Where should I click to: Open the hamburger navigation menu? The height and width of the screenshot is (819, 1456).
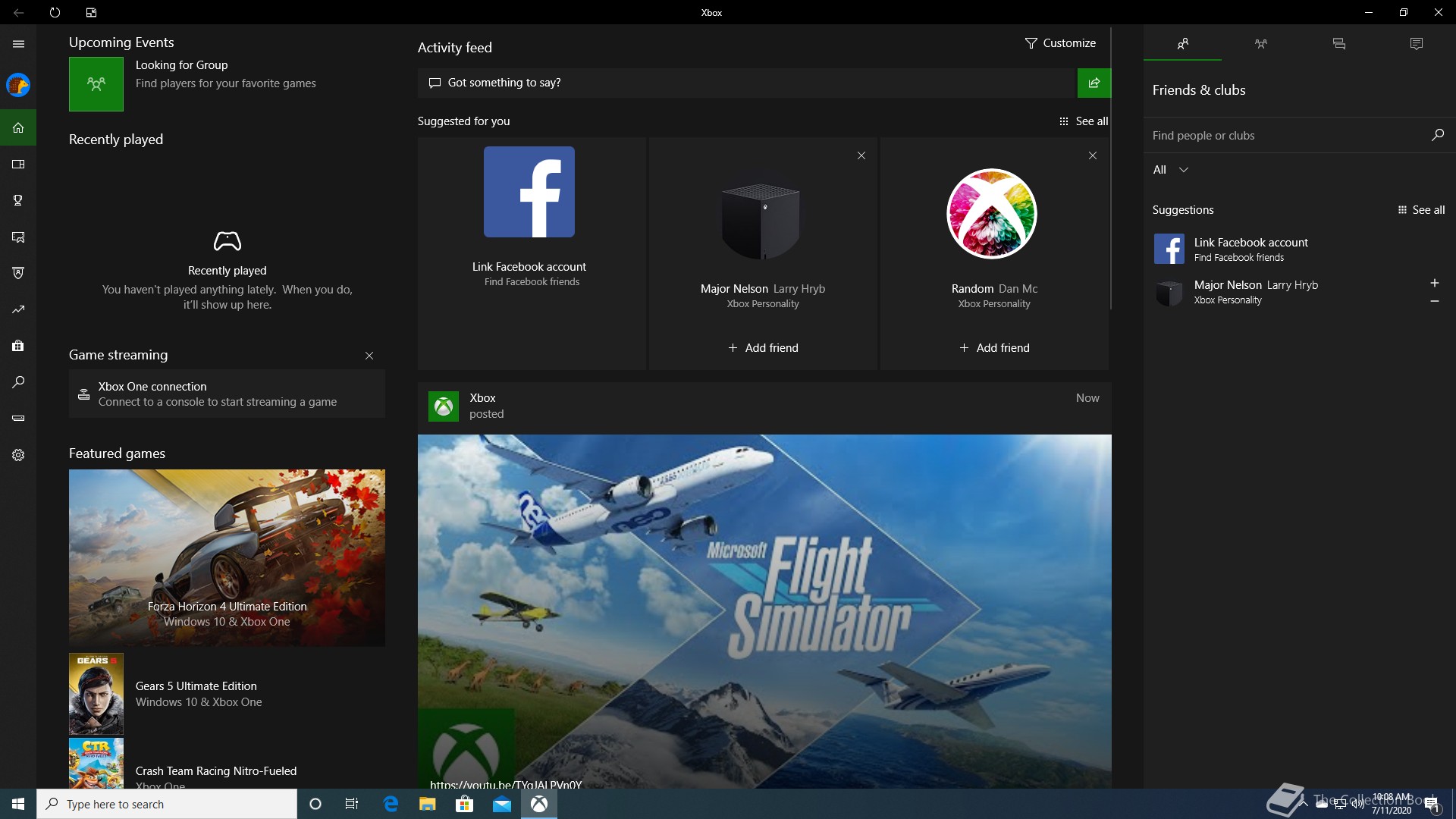(18, 44)
